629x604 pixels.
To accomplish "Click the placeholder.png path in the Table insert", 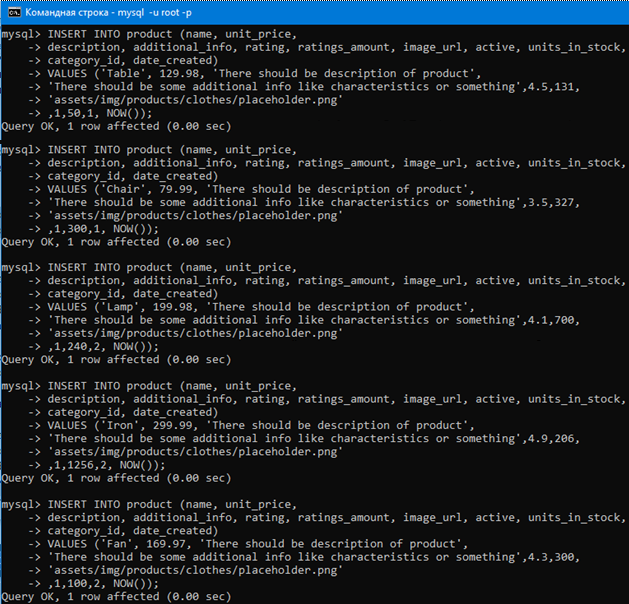I will tap(195, 100).
